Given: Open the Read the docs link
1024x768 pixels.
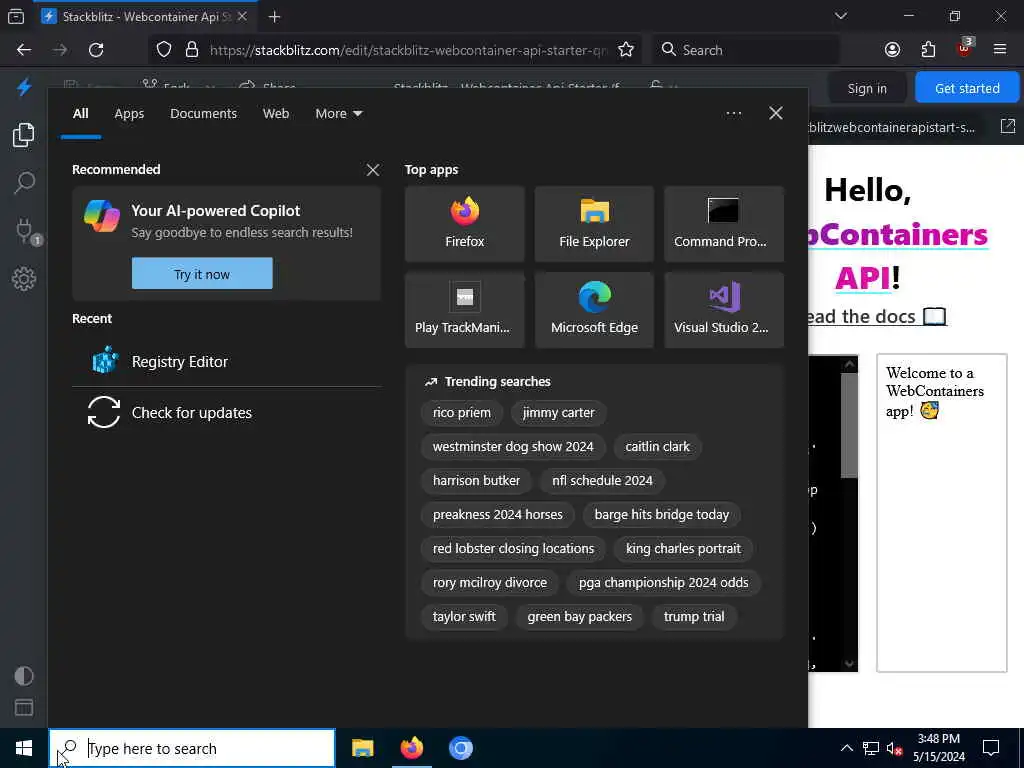Looking at the screenshot, I should 876,317.
